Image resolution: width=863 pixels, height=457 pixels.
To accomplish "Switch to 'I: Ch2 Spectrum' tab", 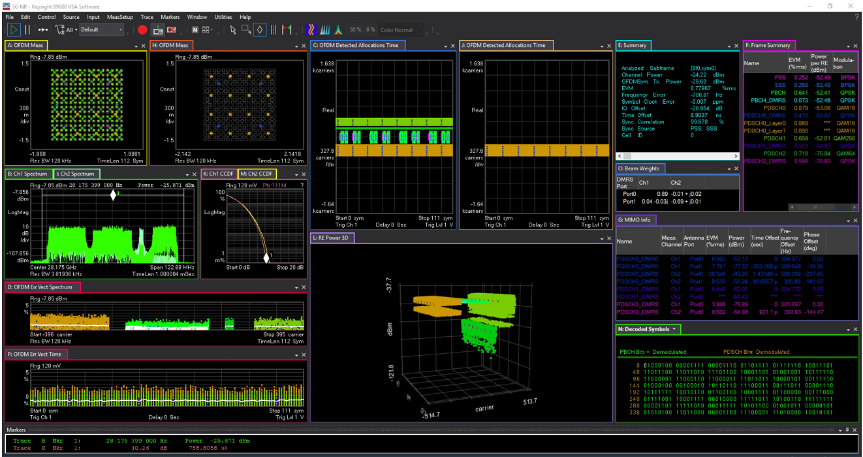I will click(77, 174).
